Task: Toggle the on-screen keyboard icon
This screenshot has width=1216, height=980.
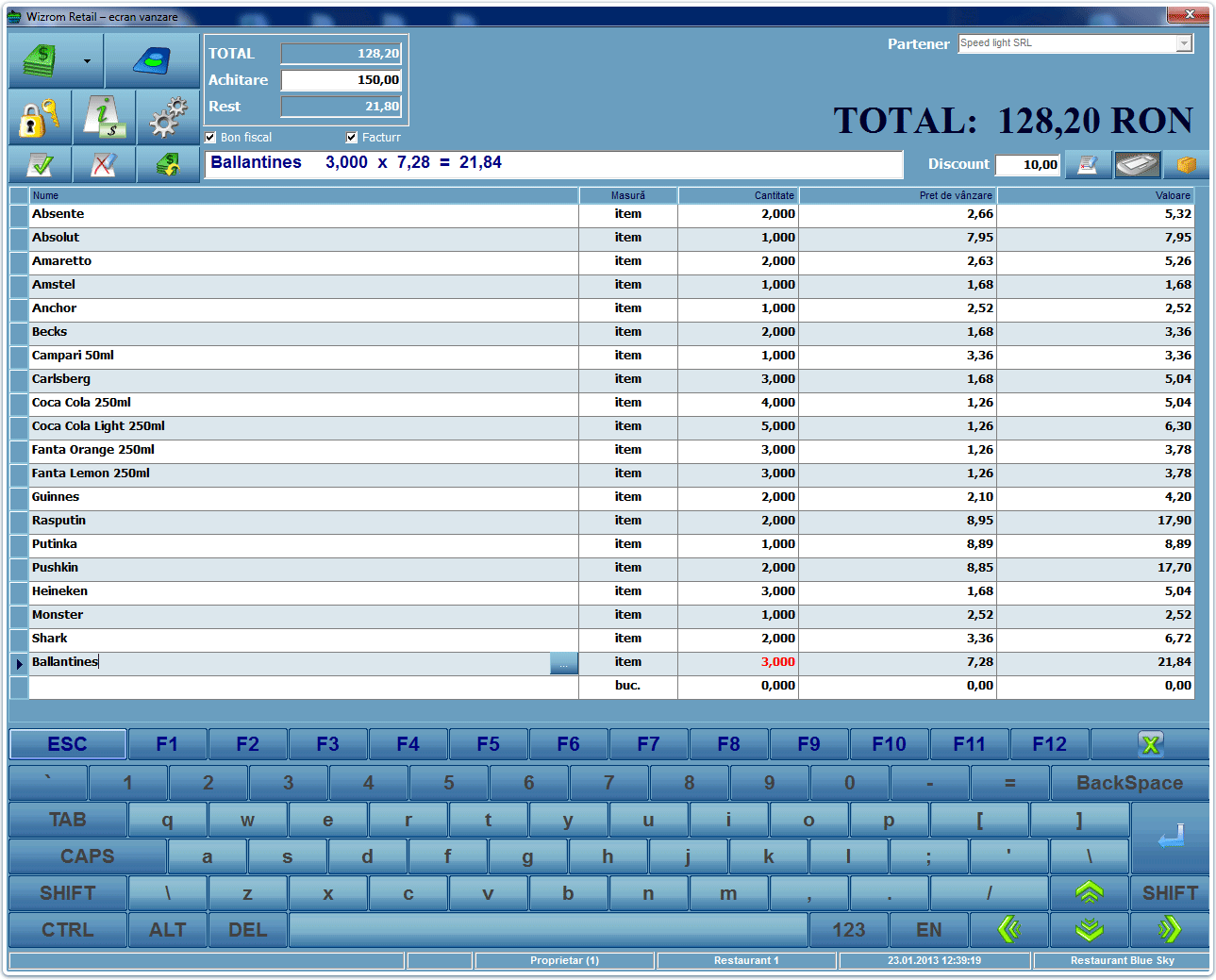Action: point(1137,165)
